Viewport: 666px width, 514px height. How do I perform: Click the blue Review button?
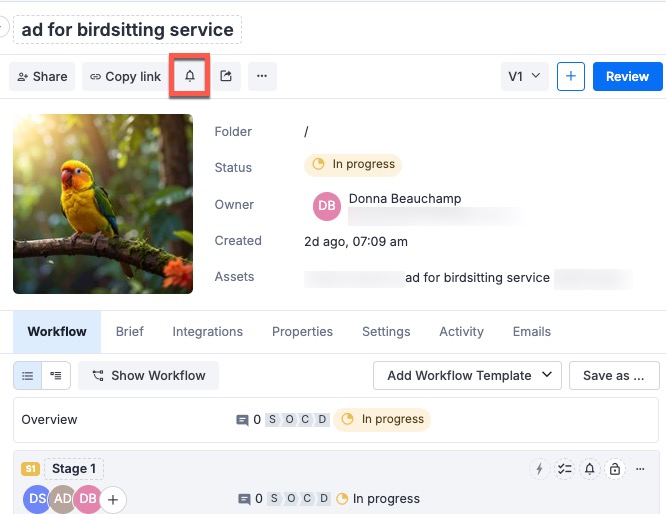click(x=627, y=76)
